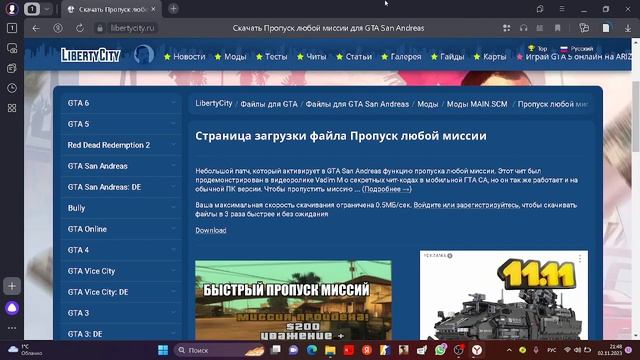Open the tab groups dropdown arrow

coord(47,9)
